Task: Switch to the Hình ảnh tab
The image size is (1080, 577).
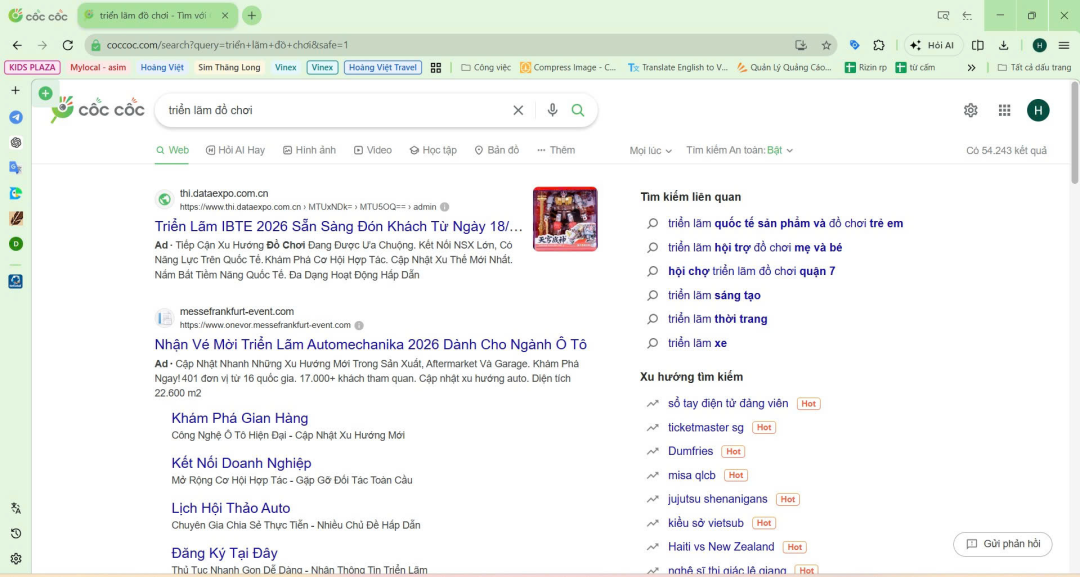Action: point(309,150)
